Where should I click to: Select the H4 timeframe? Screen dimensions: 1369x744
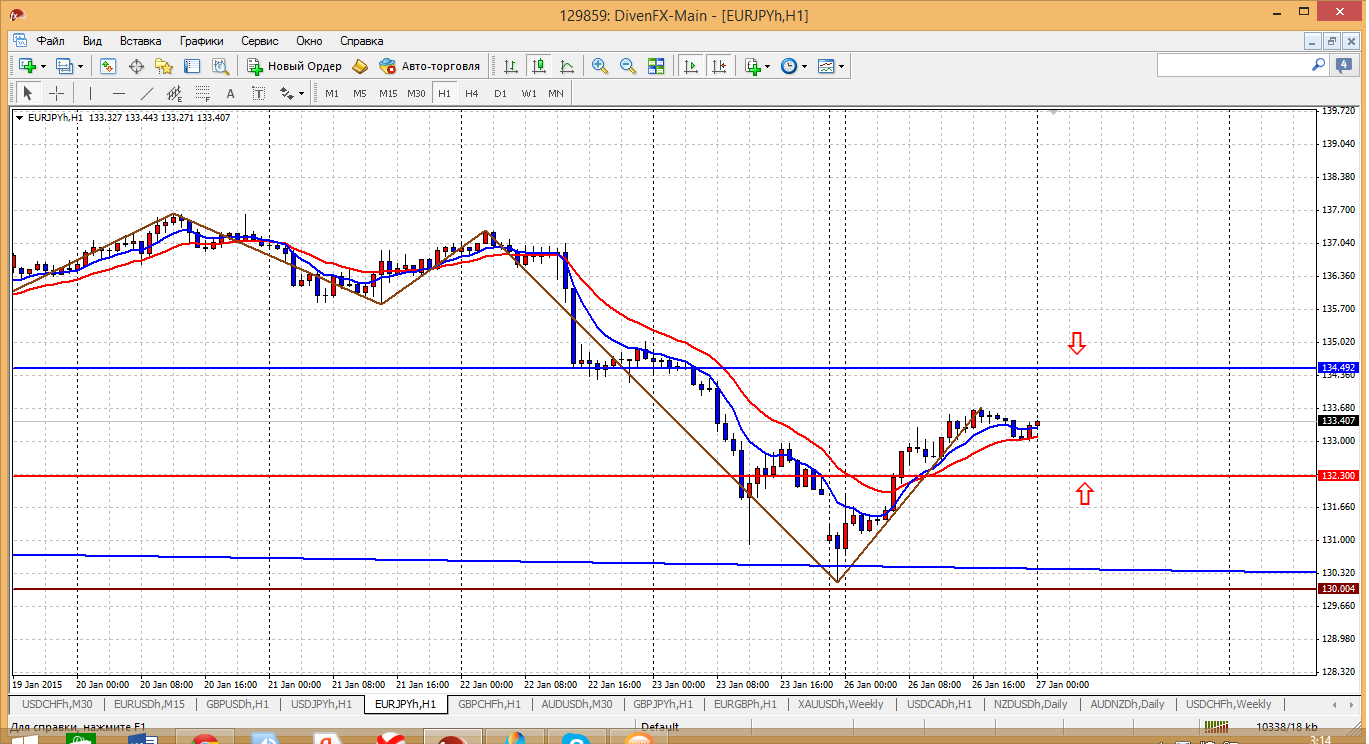click(472, 93)
